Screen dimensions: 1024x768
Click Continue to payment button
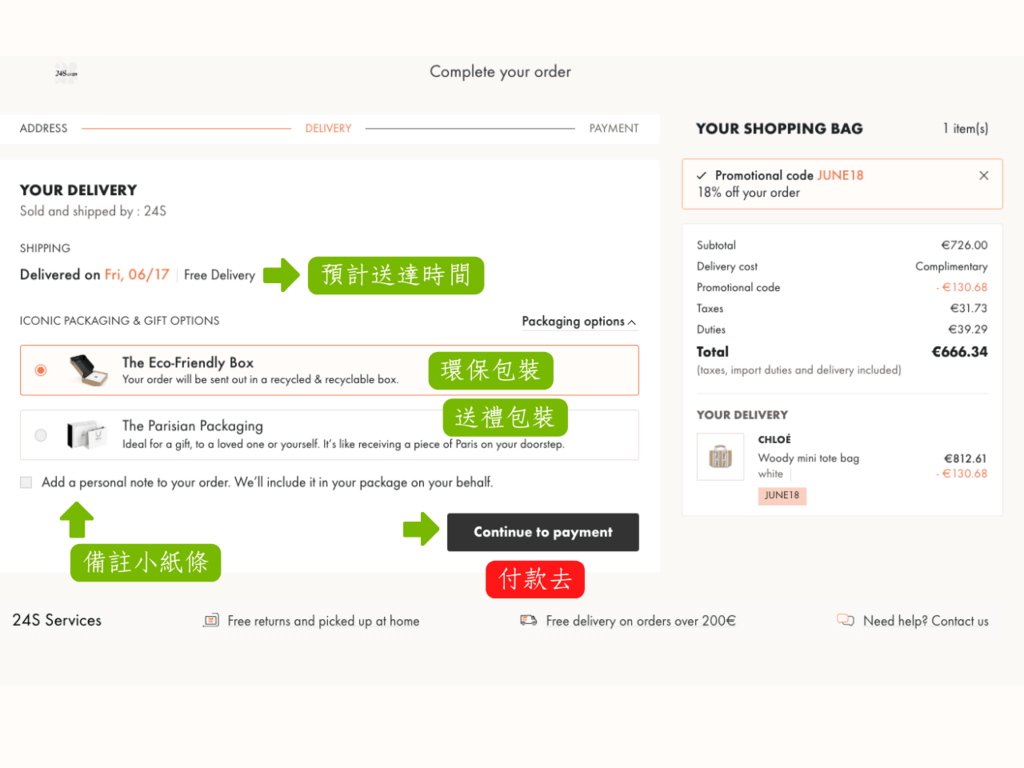pyautogui.click(x=543, y=532)
